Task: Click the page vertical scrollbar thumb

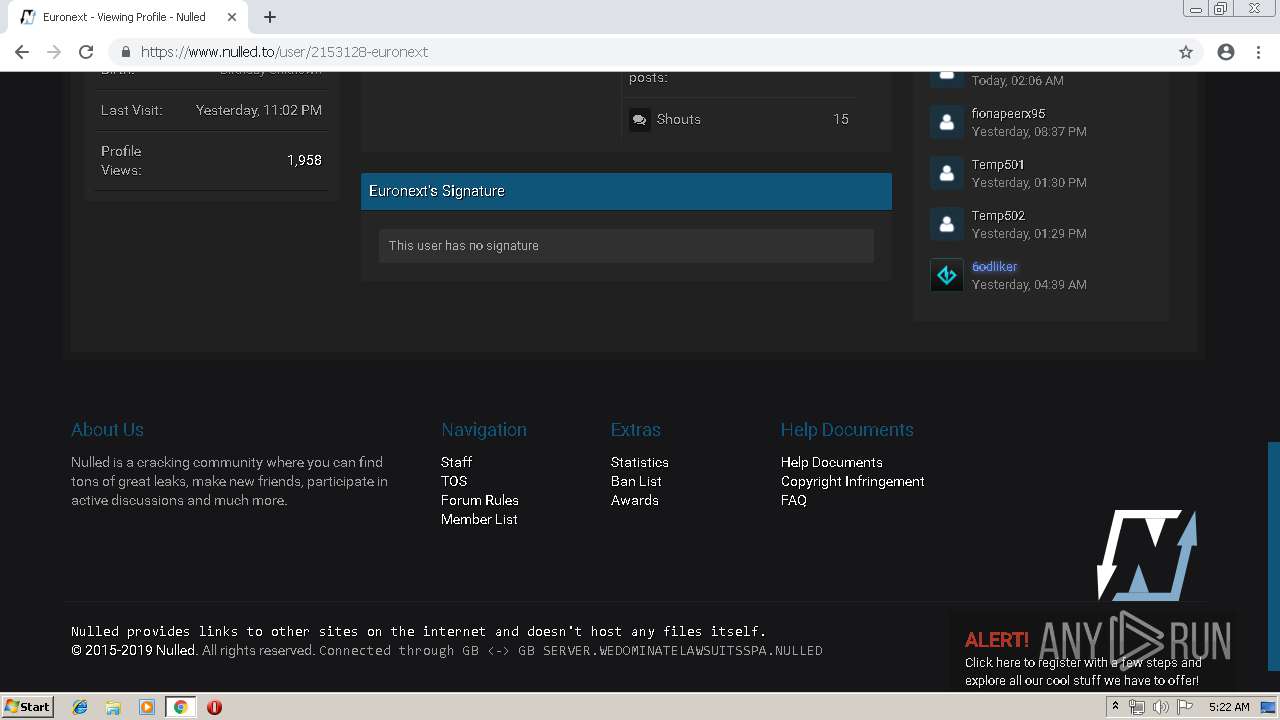Action: pyautogui.click(x=1273, y=556)
